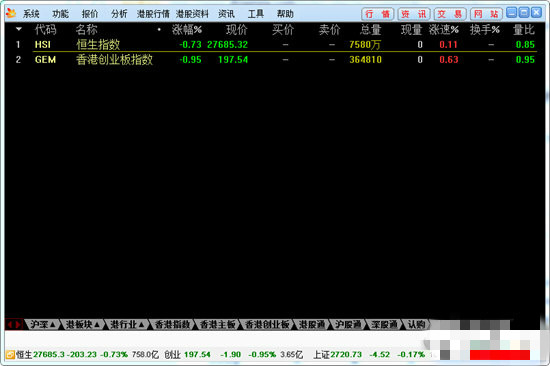Sort by 涨速% column header

coord(444,30)
